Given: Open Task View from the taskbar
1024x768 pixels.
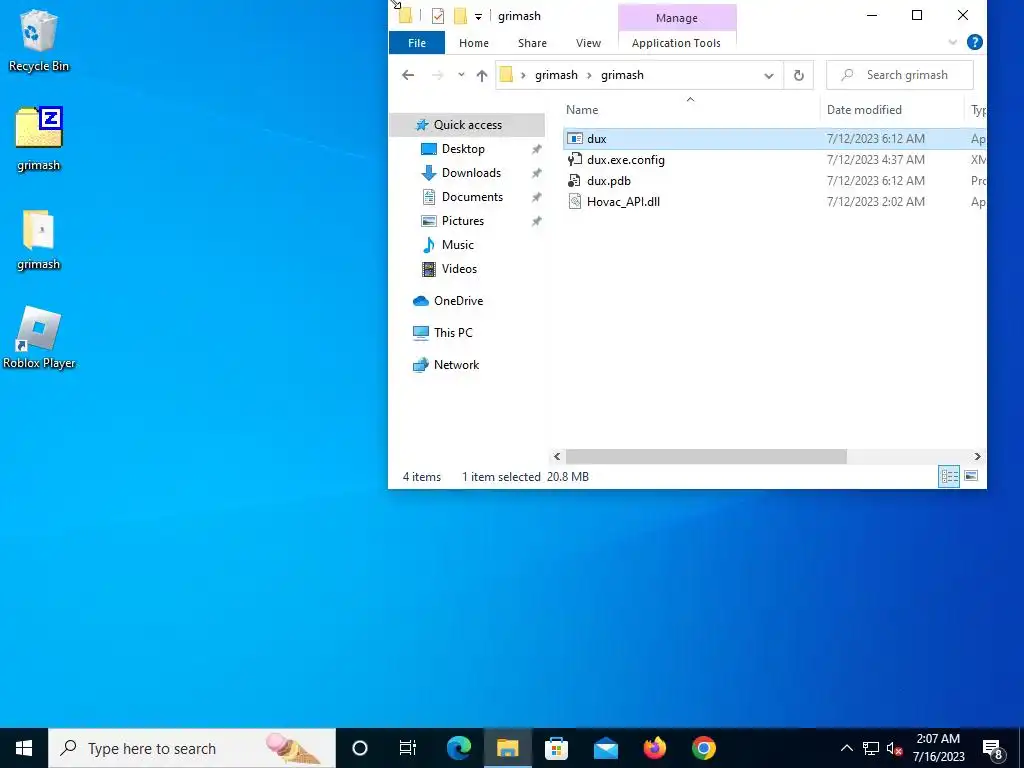Looking at the screenshot, I should point(408,748).
